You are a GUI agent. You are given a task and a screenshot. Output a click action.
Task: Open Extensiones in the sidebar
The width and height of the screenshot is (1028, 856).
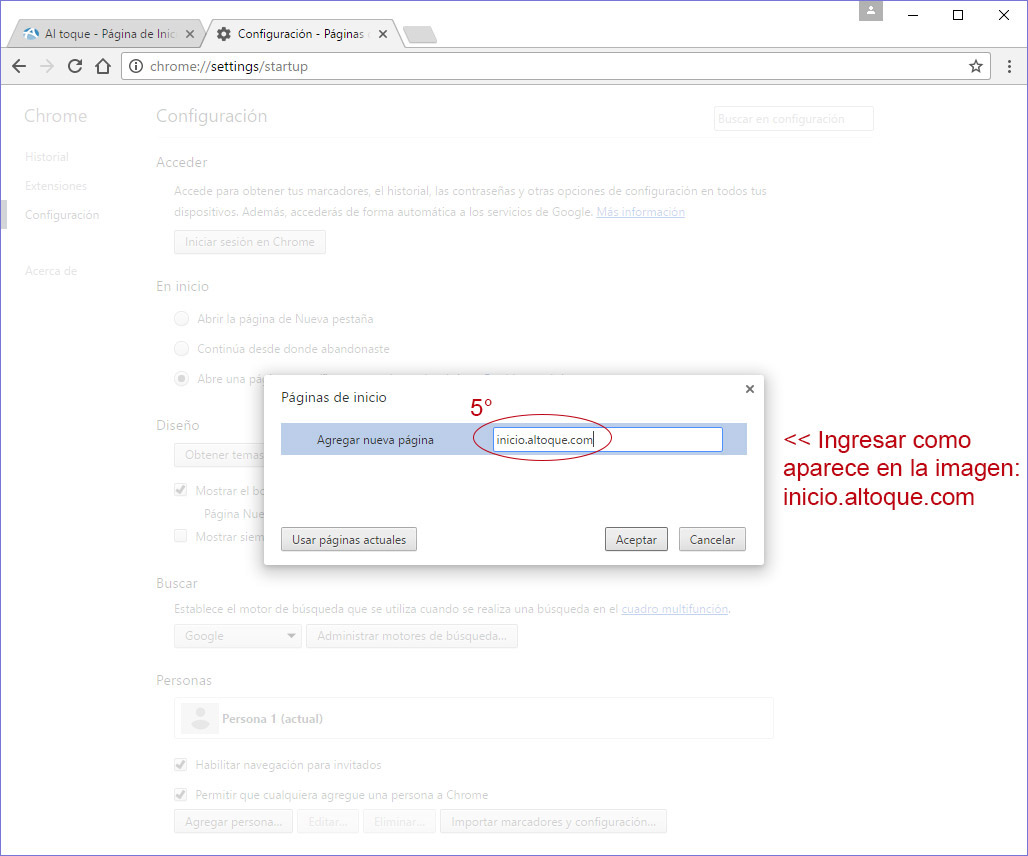tap(56, 186)
